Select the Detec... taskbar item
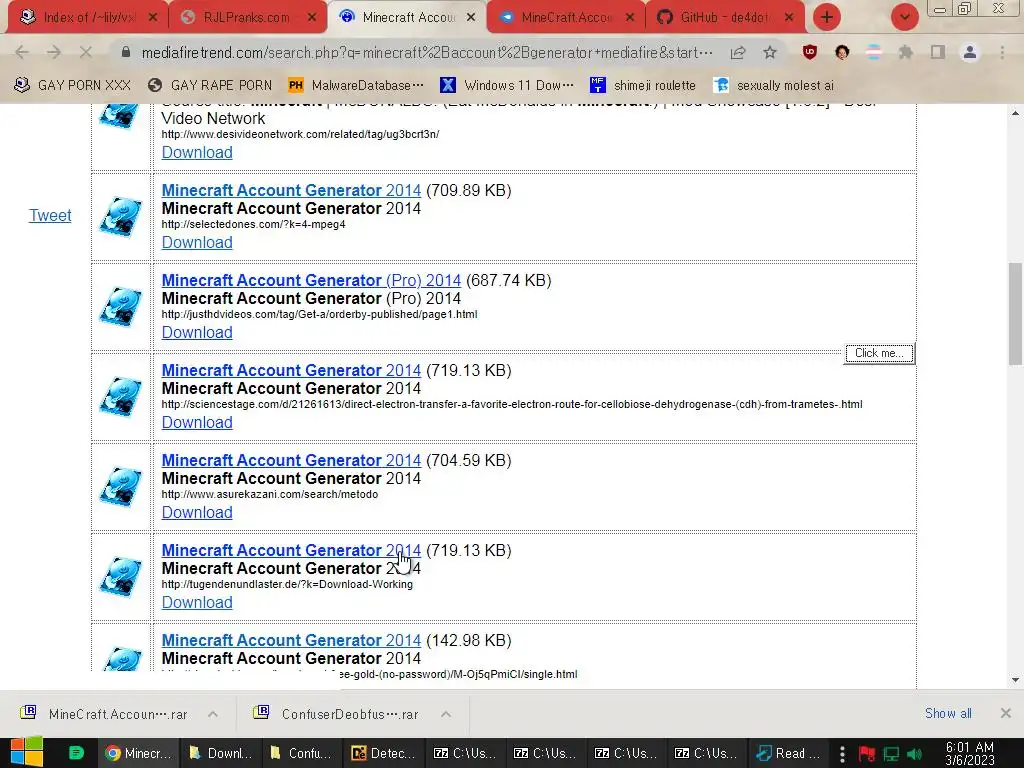 (383, 753)
